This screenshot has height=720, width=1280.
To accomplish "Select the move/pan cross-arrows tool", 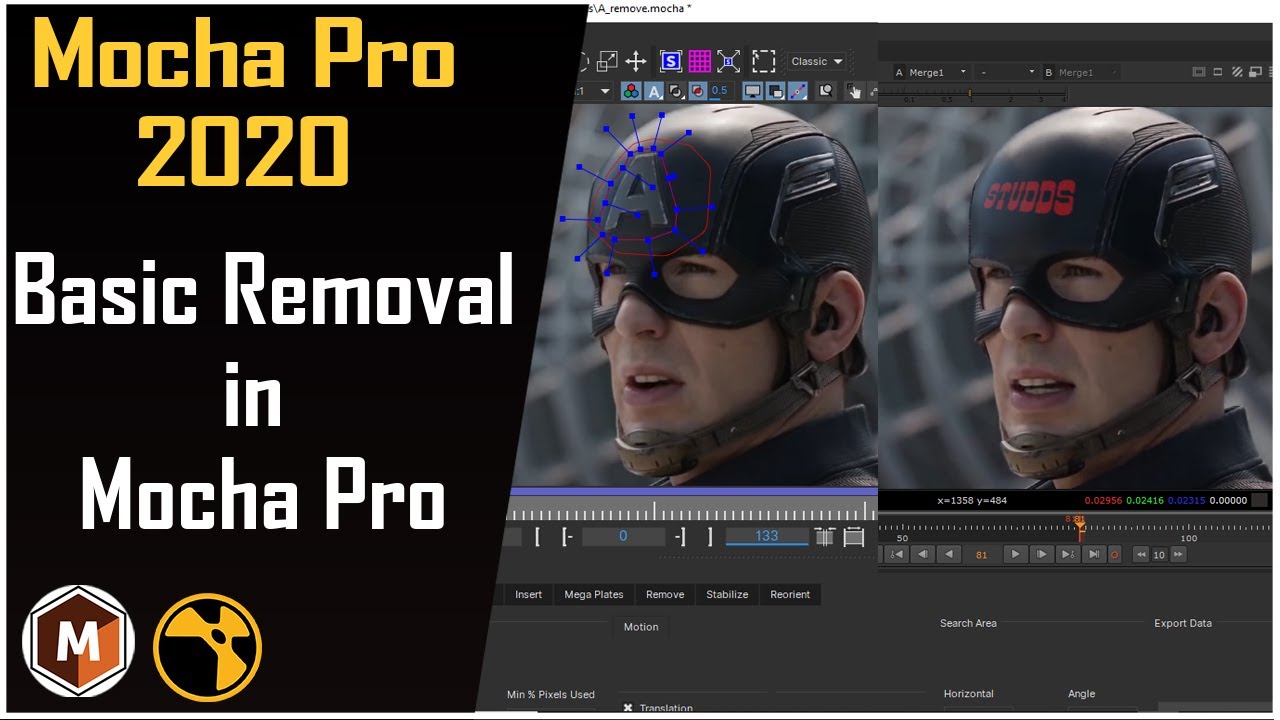I will point(636,61).
